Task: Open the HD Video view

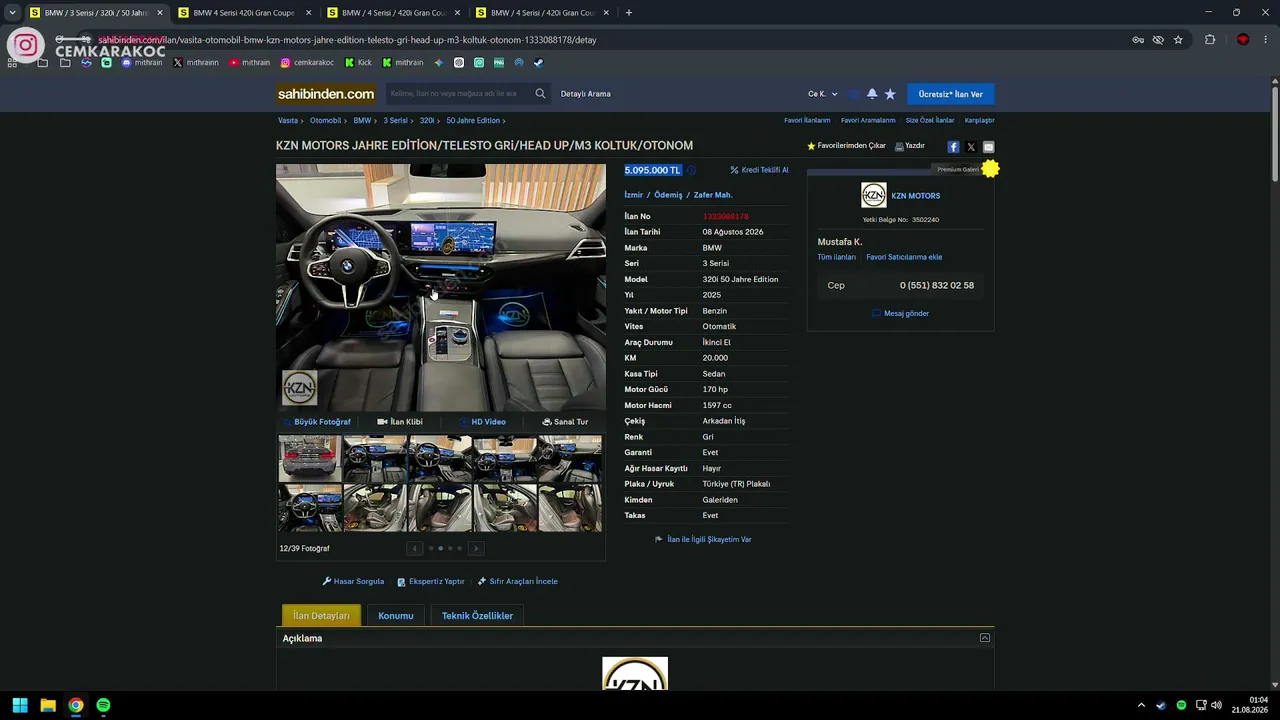Action: (x=483, y=422)
